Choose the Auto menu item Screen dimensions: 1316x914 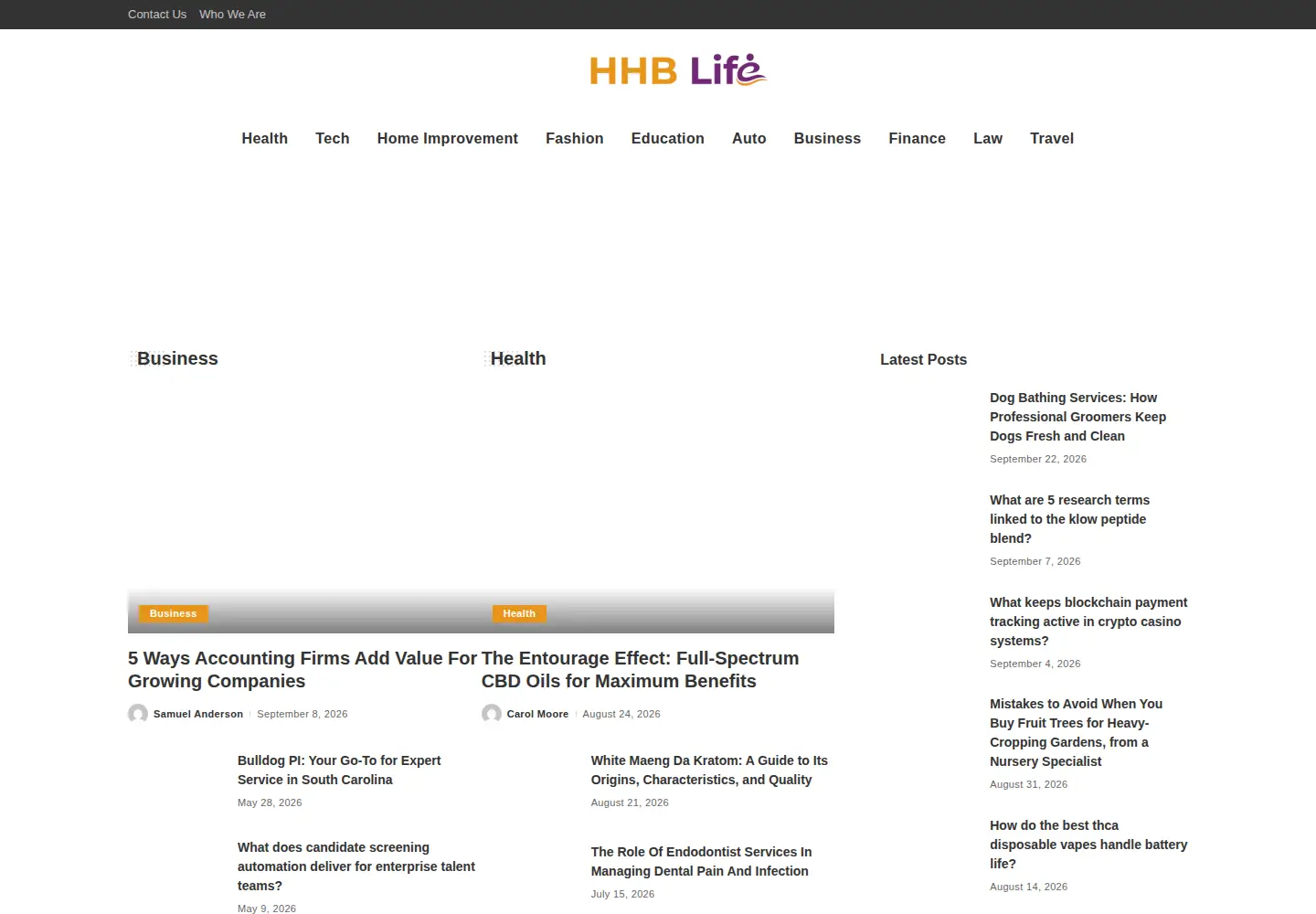(749, 139)
